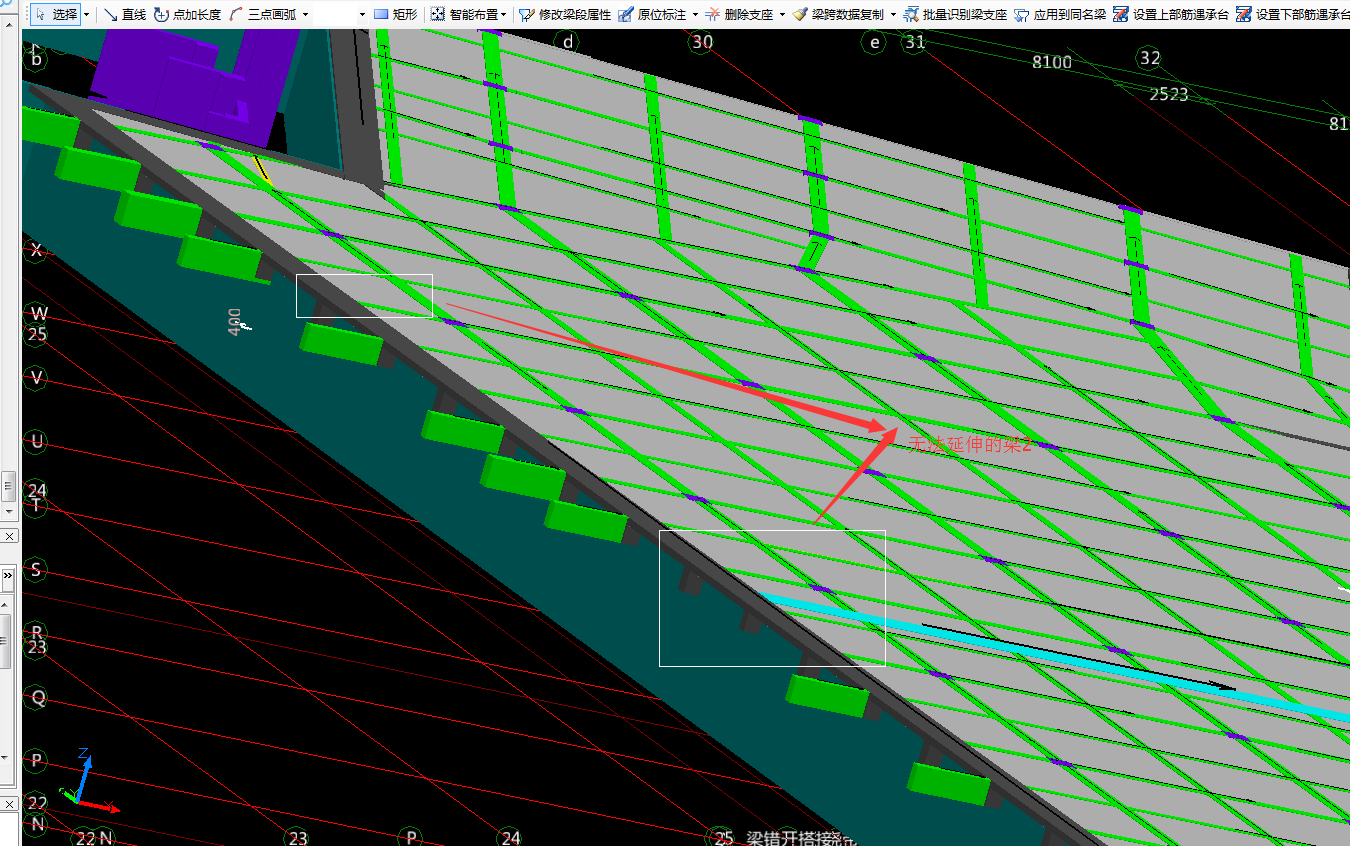Open the 删除支座 dropdown arrow

click(782, 15)
